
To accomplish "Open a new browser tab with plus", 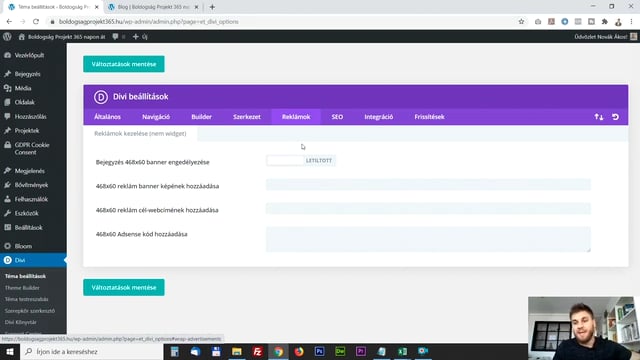I will (212, 7).
